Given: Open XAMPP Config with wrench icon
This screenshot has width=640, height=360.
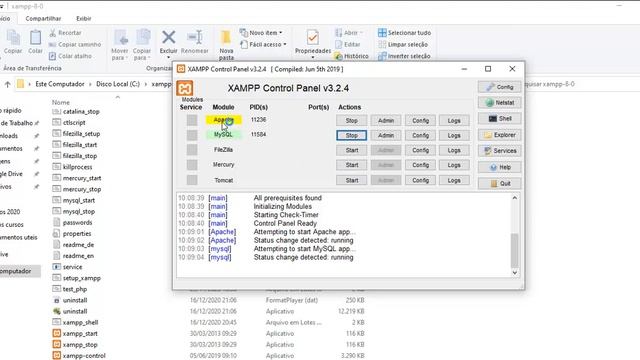Looking at the screenshot, I should tap(499, 87).
